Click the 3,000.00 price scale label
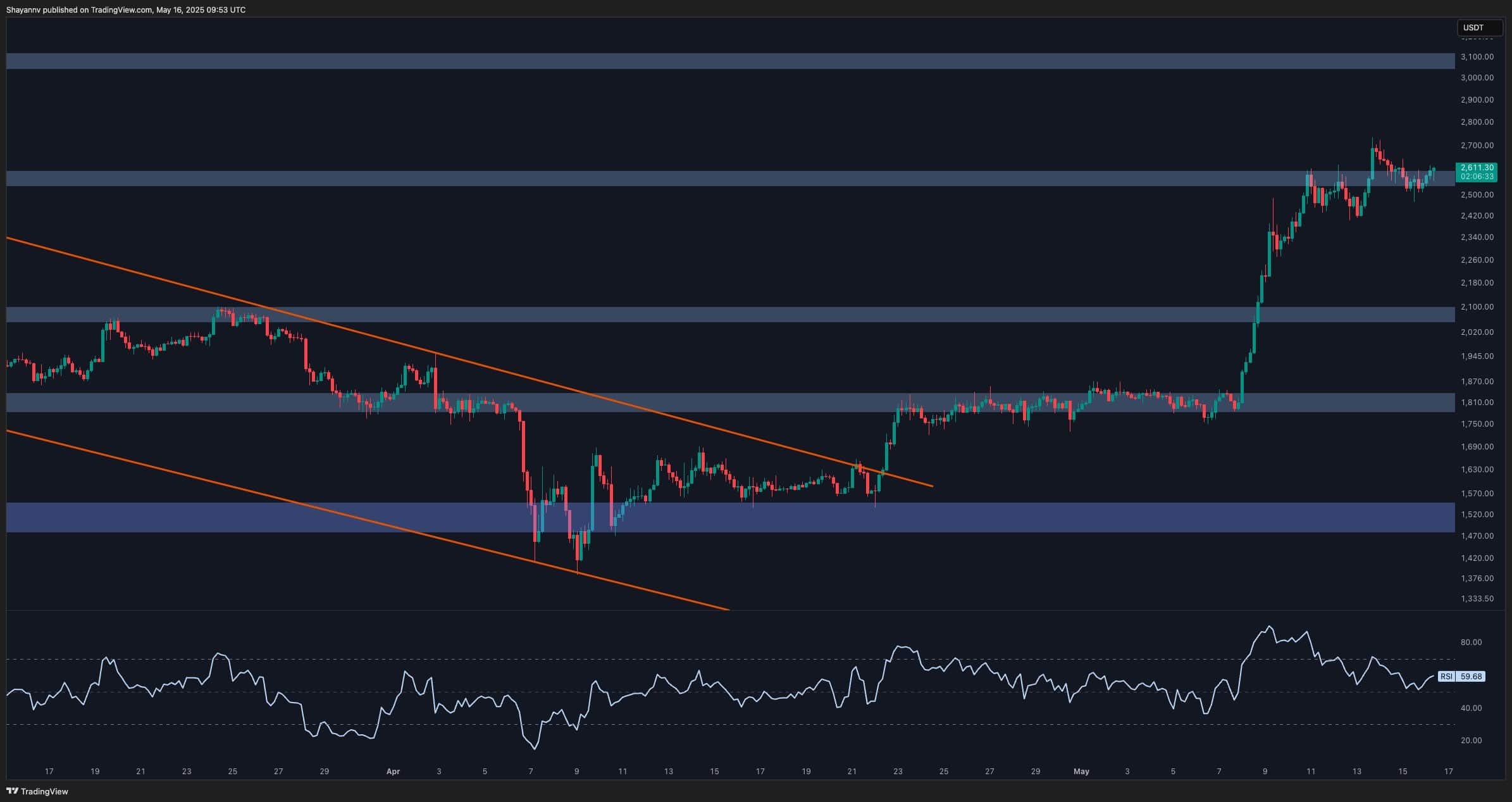 1477,77
